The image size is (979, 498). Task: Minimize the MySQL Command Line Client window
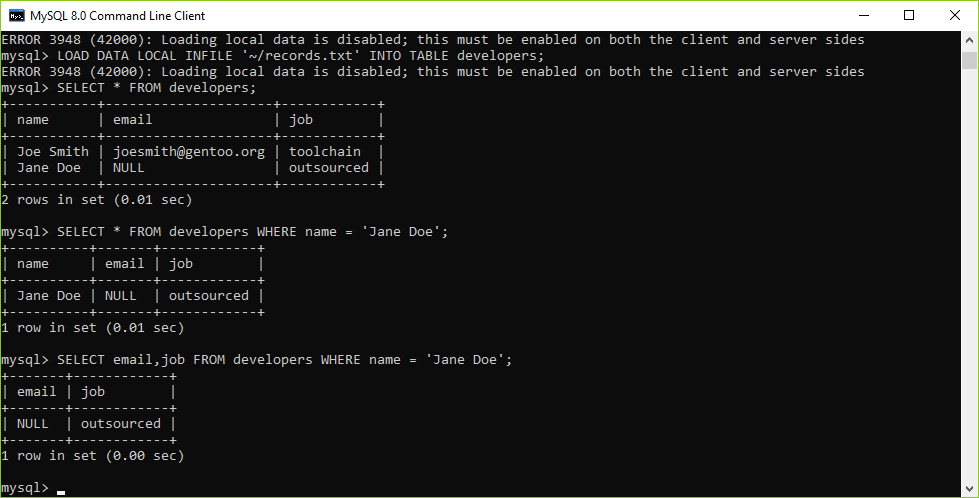pos(863,16)
